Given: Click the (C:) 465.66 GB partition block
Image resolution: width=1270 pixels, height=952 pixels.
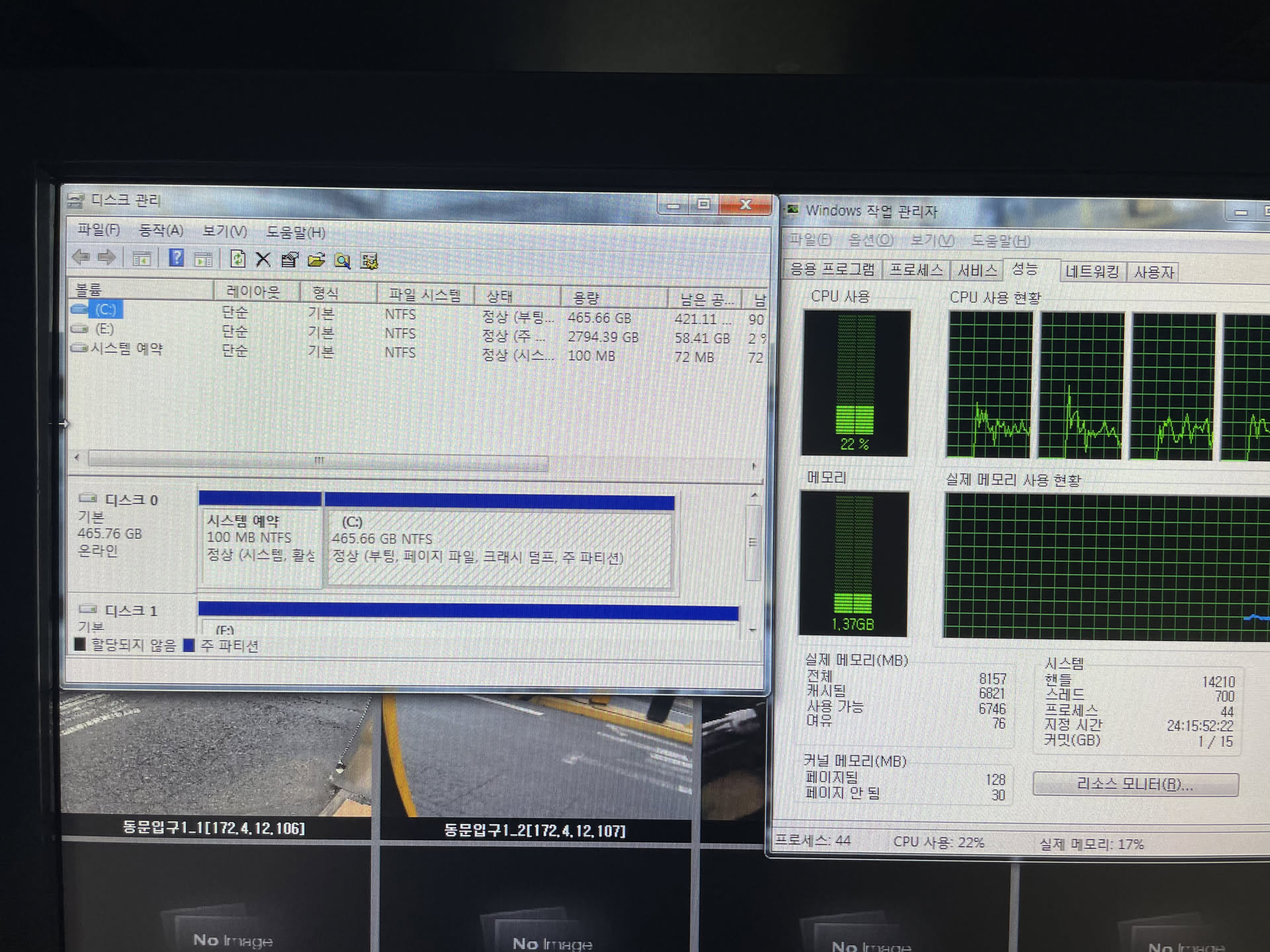Looking at the screenshot, I should 499,547.
